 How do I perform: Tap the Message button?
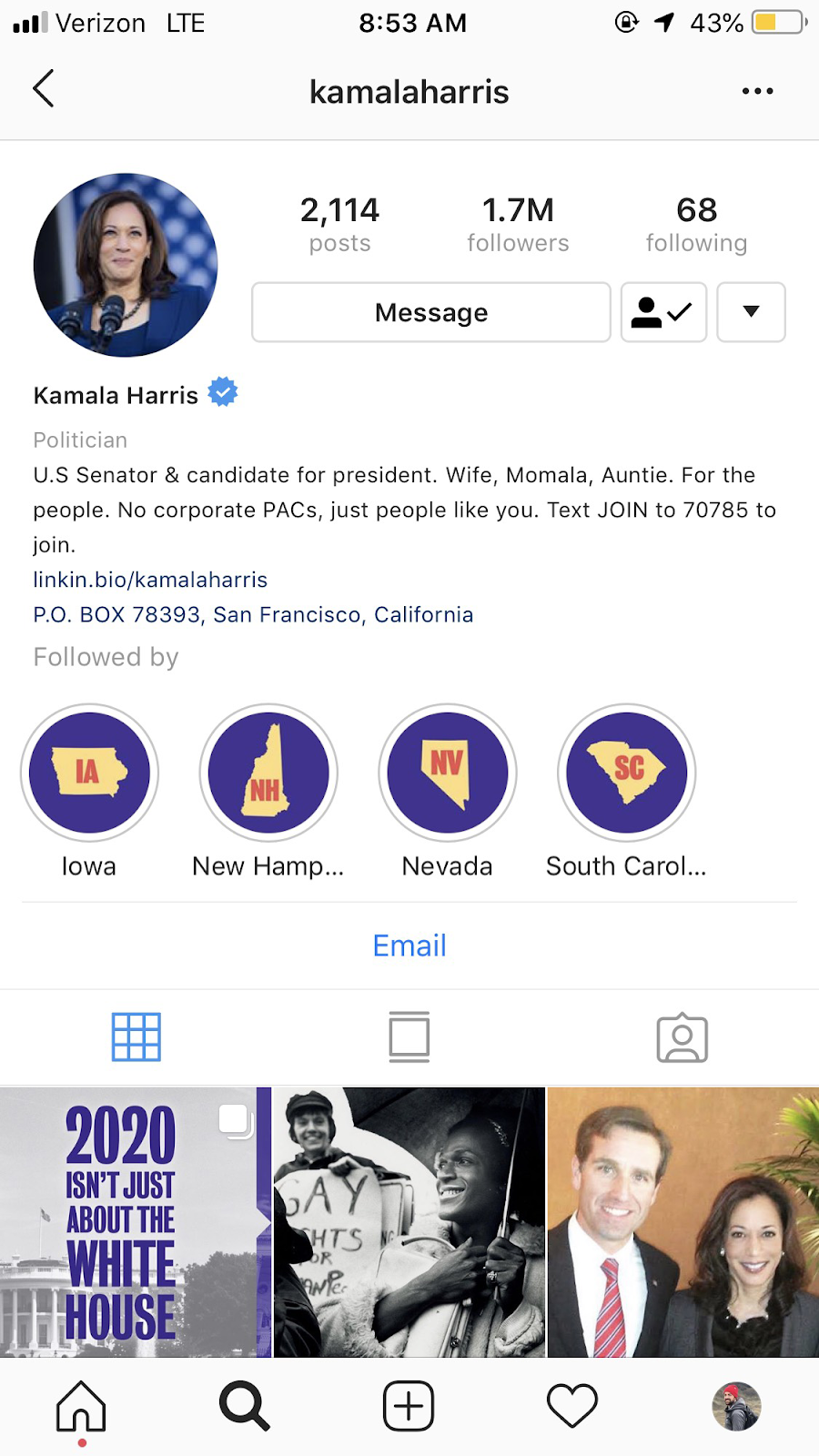[x=431, y=312]
